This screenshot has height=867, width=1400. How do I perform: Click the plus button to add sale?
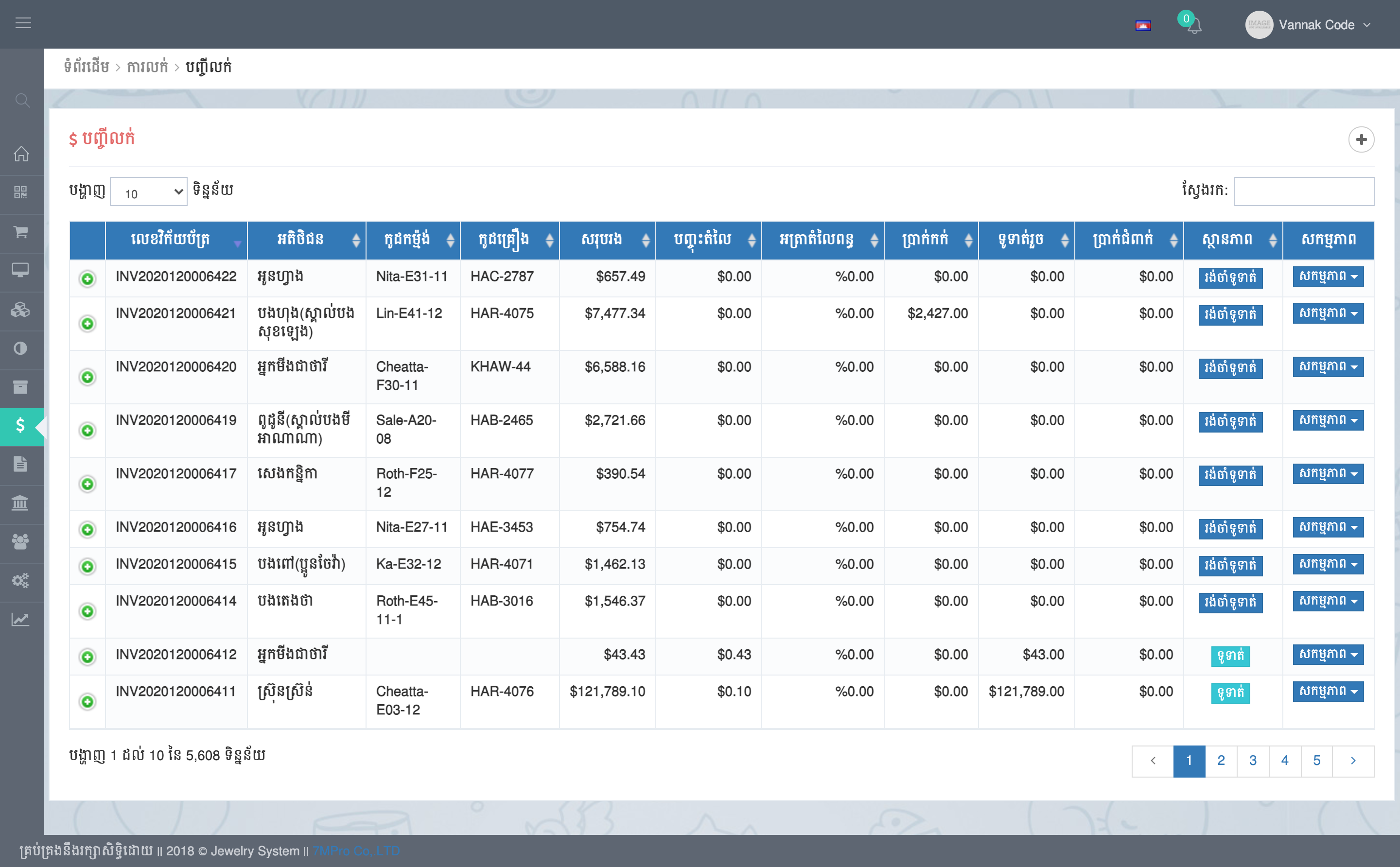(1361, 139)
